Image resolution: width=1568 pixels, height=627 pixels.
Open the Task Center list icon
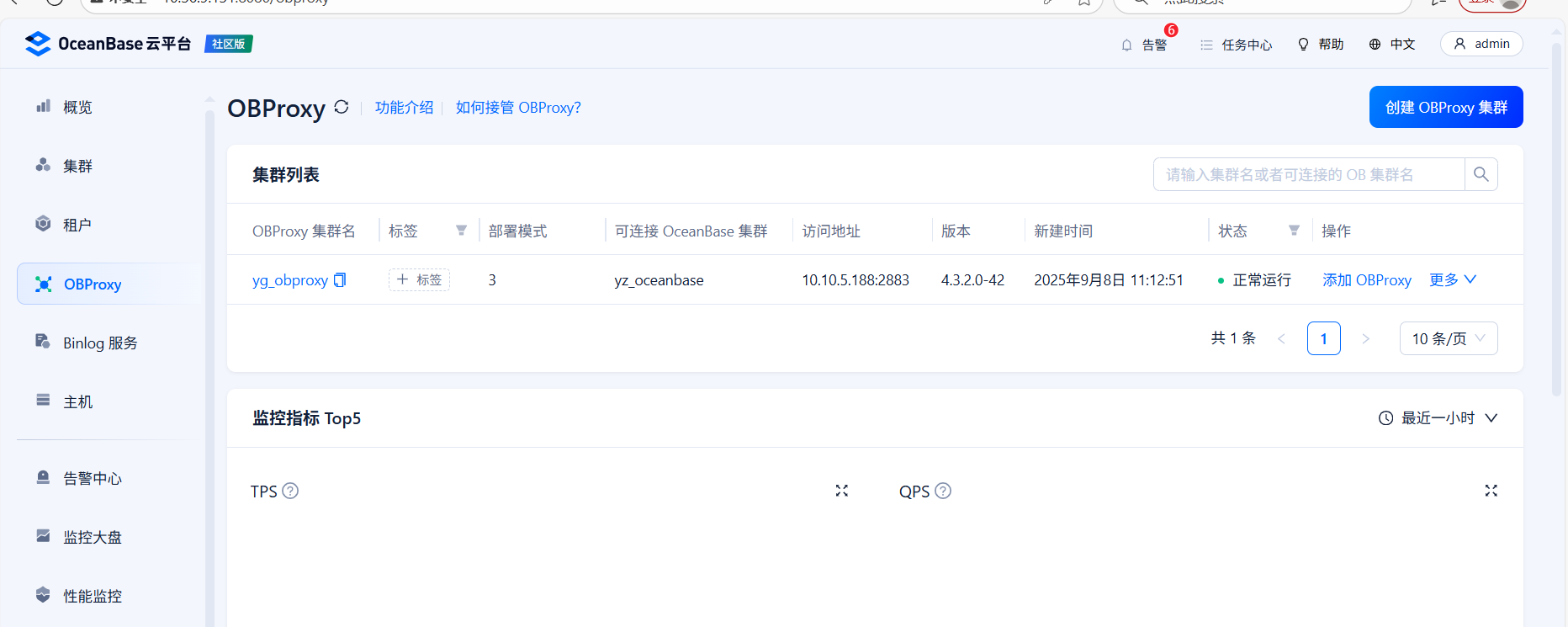click(x=1206, y=45)
